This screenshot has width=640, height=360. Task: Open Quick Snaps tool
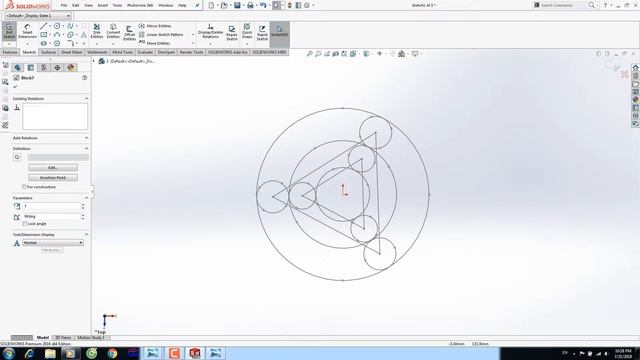247,31
